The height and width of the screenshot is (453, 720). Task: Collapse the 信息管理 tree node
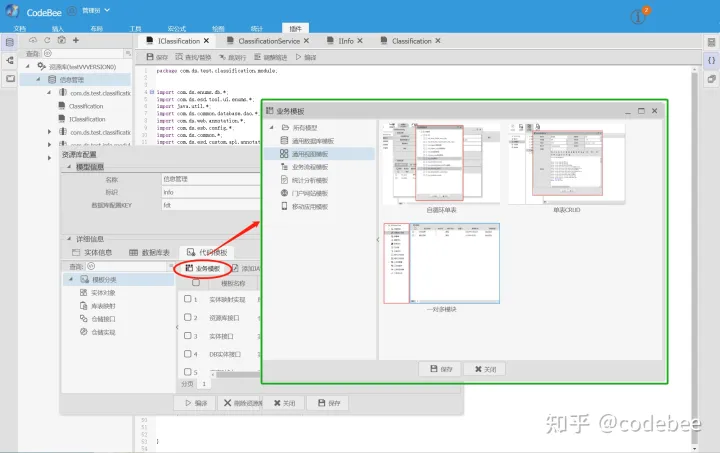tap(38, 79)
